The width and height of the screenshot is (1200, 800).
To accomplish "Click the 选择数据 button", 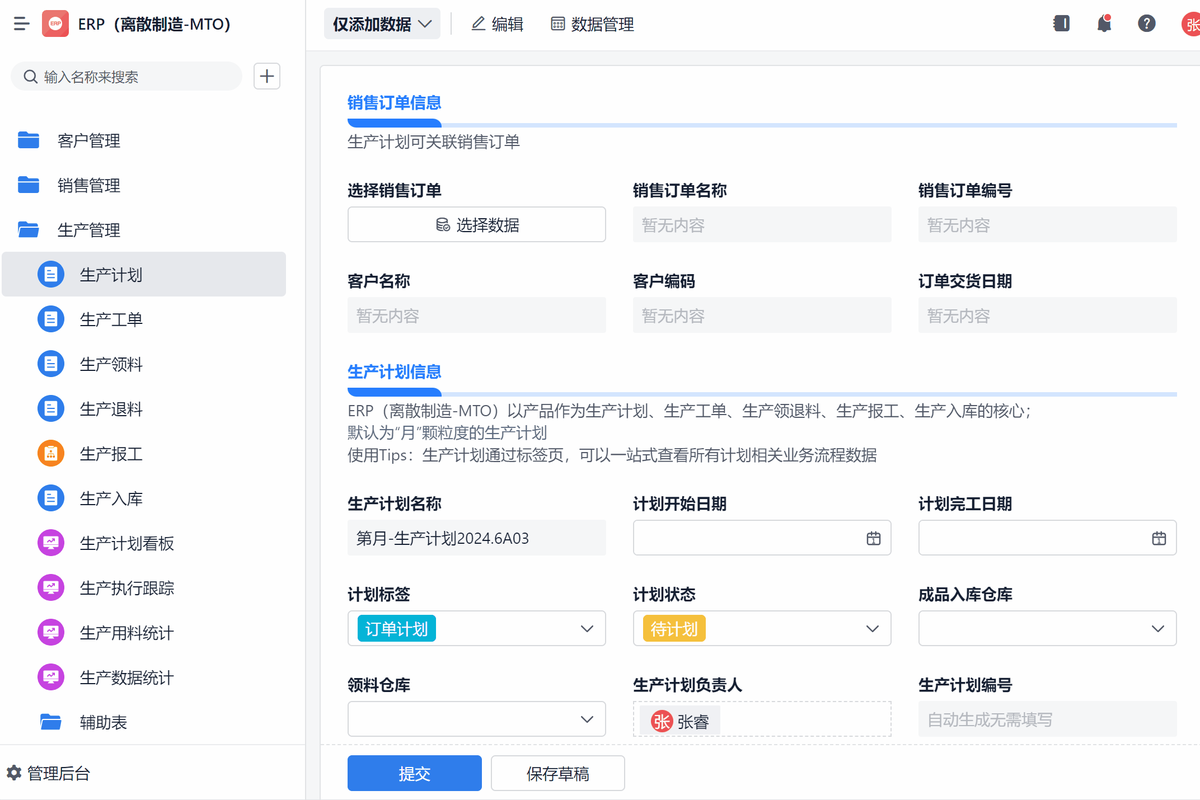I will (476, 225).
